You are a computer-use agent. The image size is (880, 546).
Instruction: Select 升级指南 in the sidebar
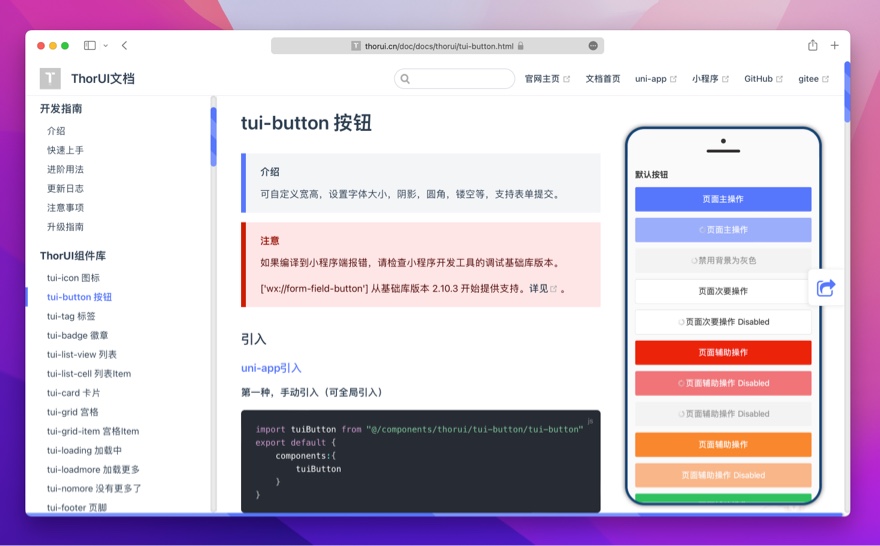65,227
